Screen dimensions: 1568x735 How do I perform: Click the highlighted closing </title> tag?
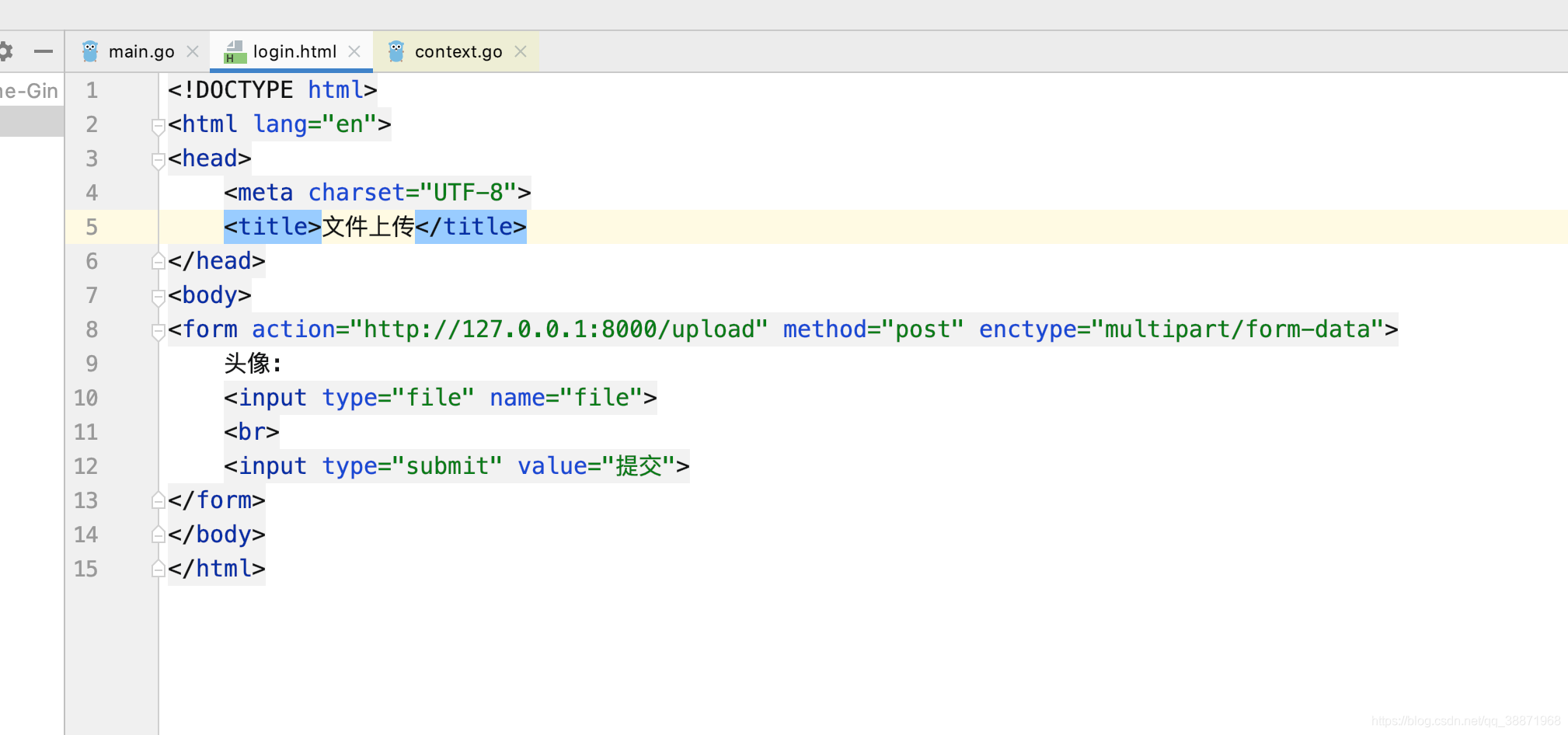[471, 227]
